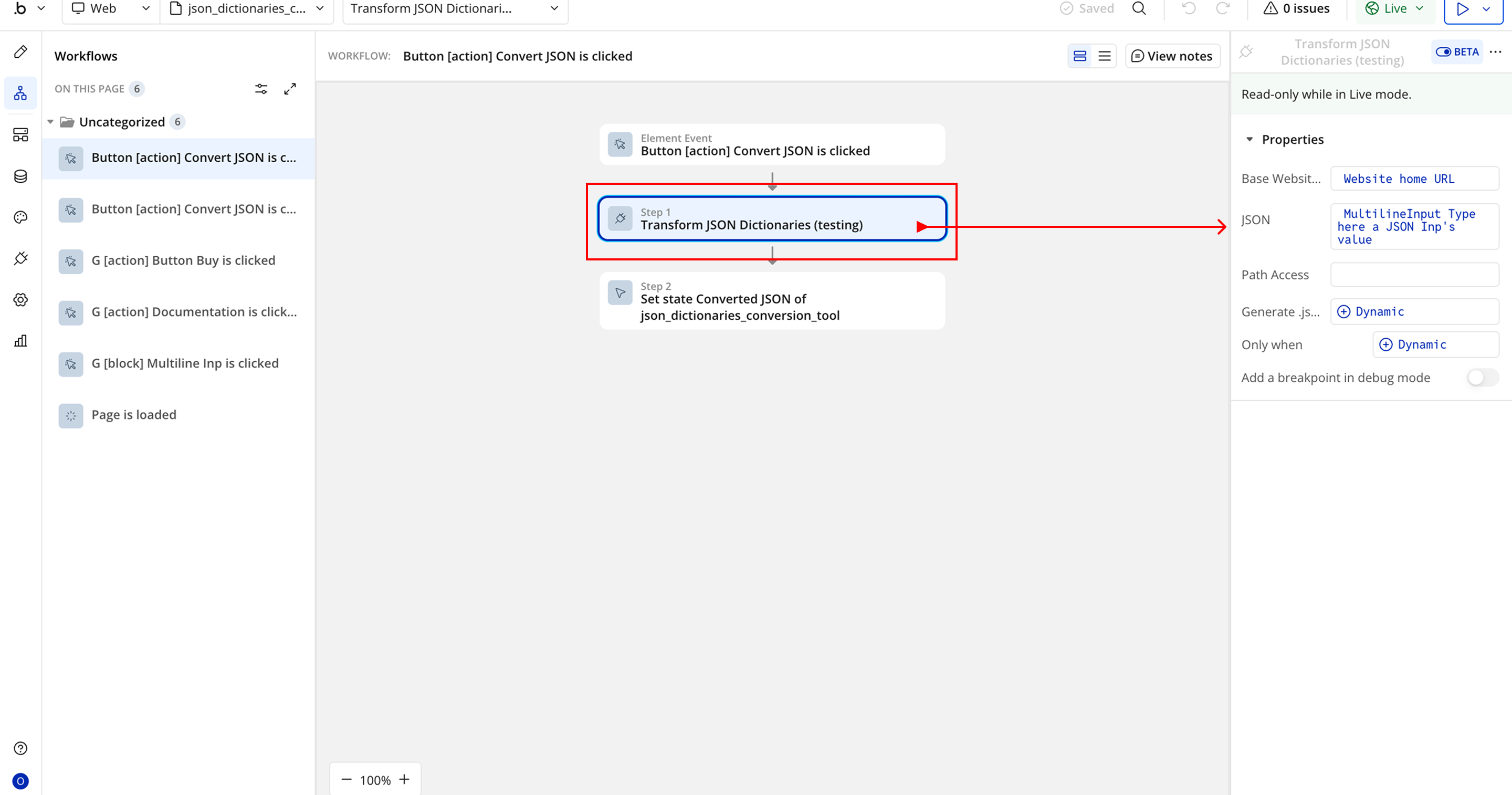The height and width of the screenshot is (795, 1512).
Task: Open the Styles palette icon
Action: pyautogui.click(x=20, y=217)
